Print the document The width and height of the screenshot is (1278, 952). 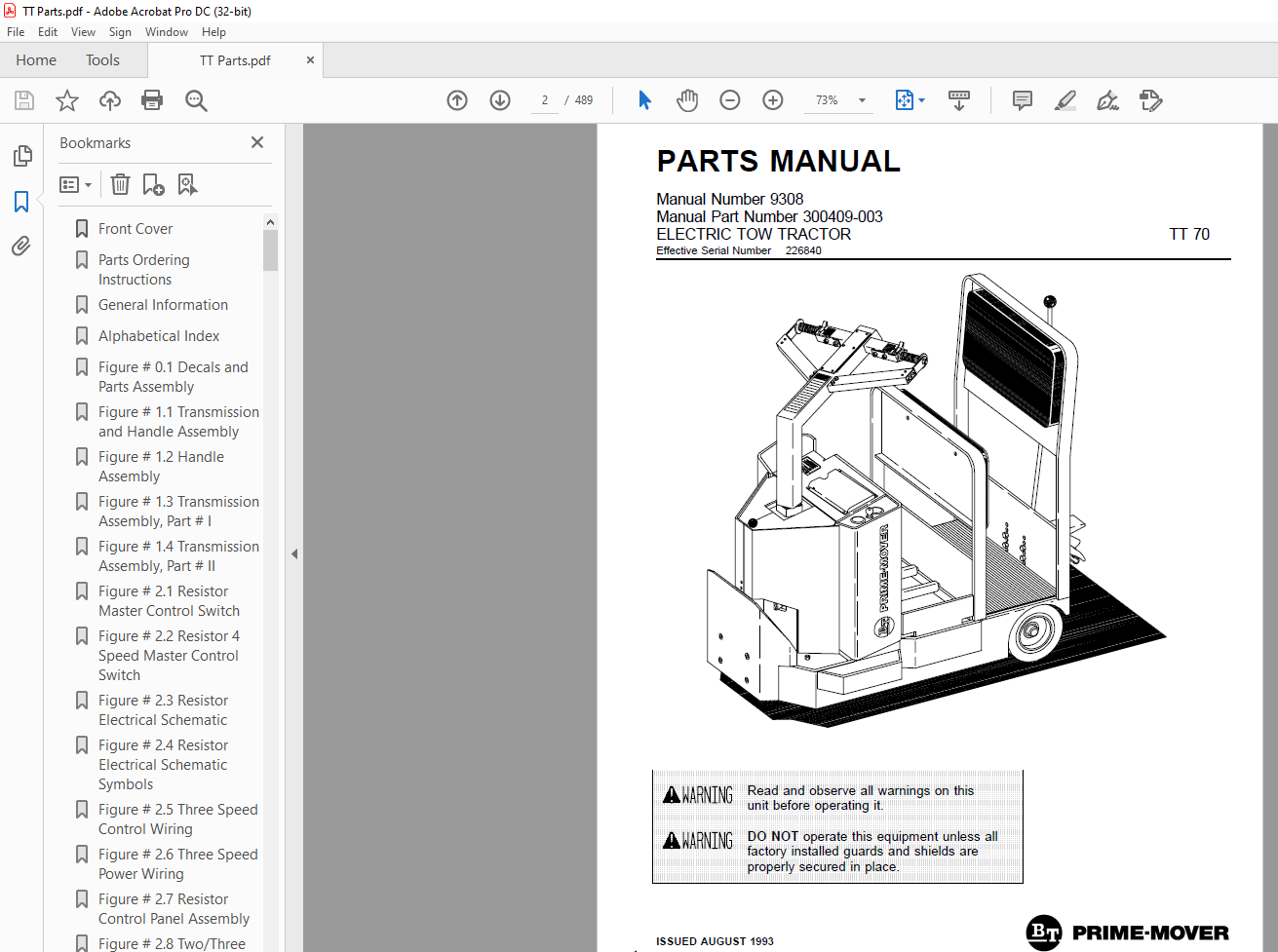152,100
